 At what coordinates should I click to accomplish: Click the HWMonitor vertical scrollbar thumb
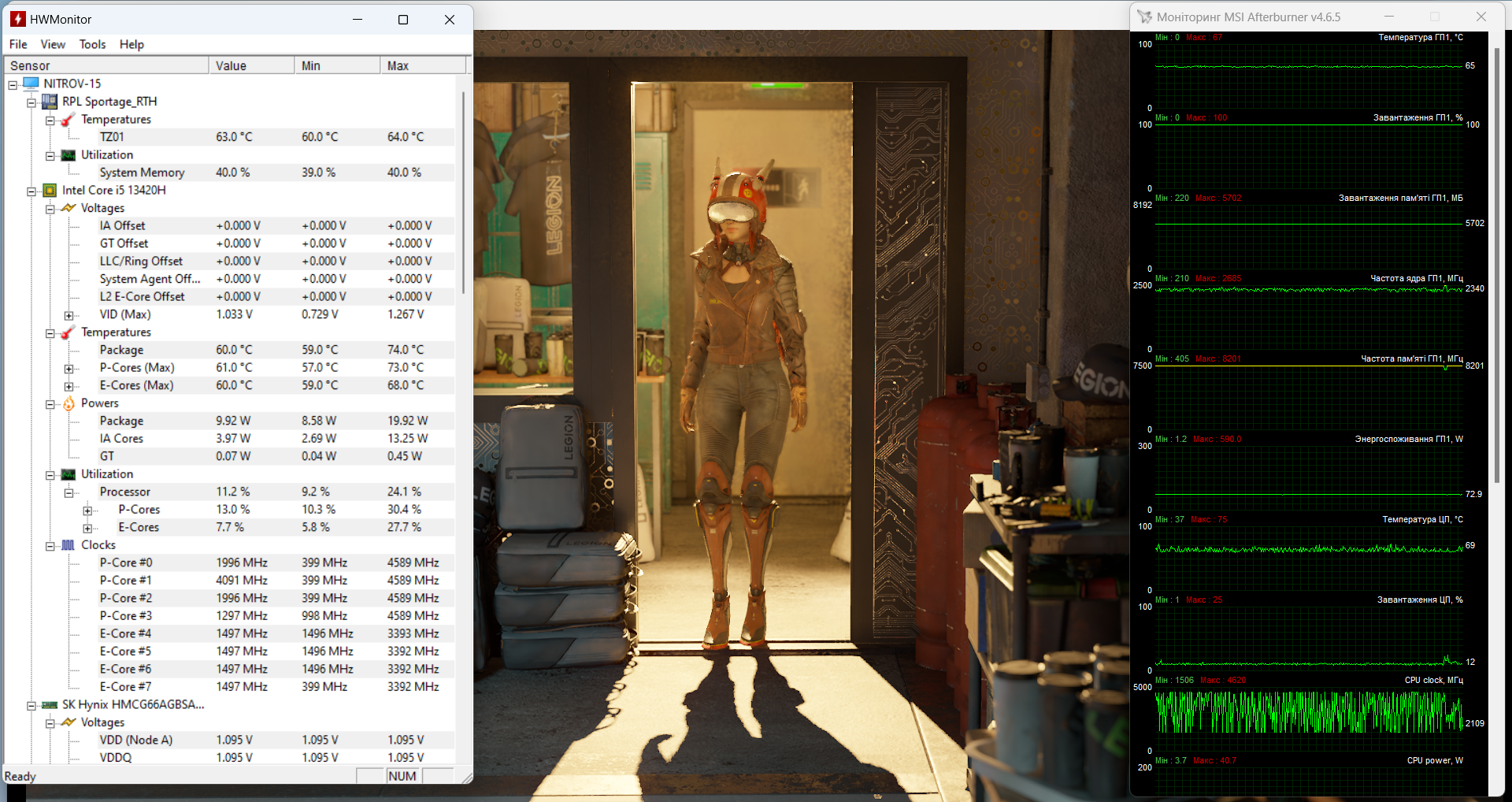463,193
